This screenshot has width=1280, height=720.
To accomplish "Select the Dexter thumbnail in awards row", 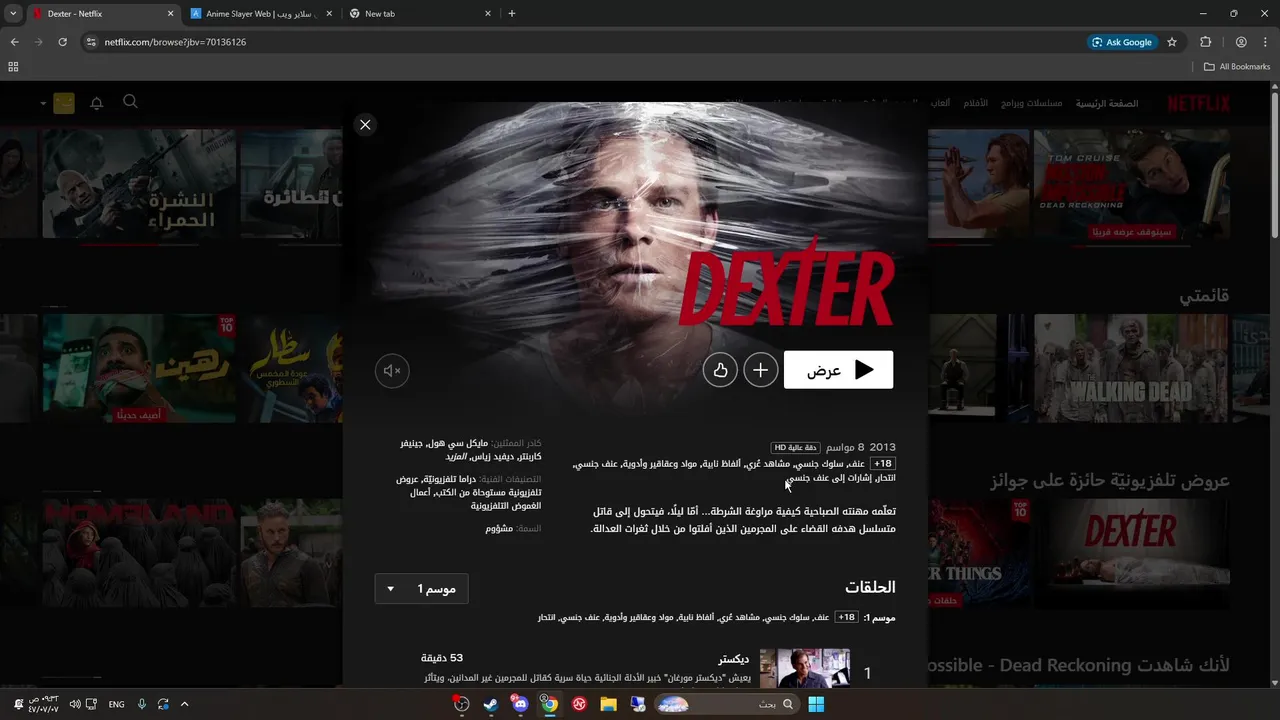I will point(1131,554).
